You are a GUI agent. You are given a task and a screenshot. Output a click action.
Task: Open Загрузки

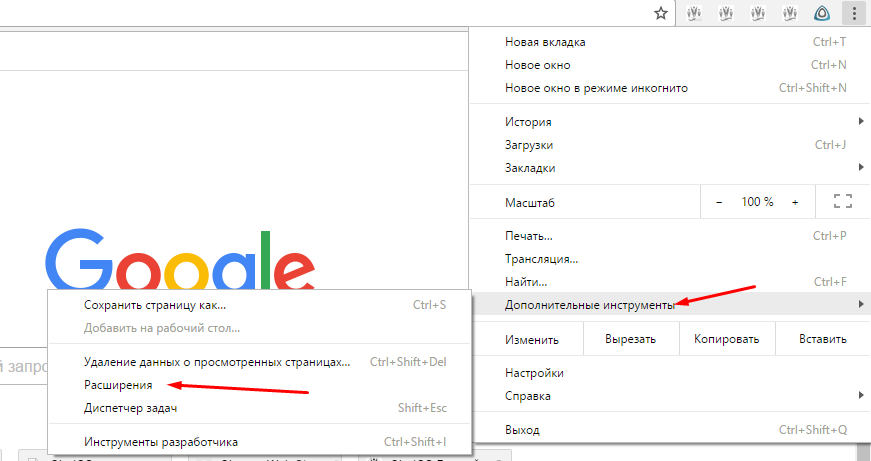tap(670, 145)
